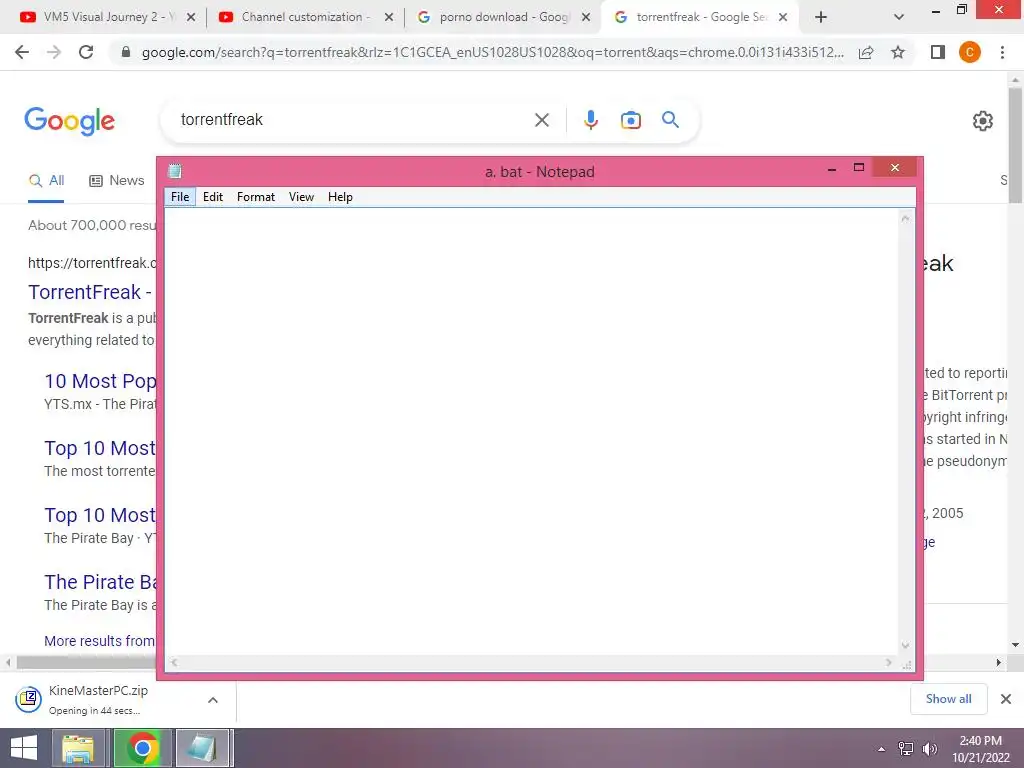1024x768 pixels.
Task: Select the All search tab
Action: (x=46, y=180)
